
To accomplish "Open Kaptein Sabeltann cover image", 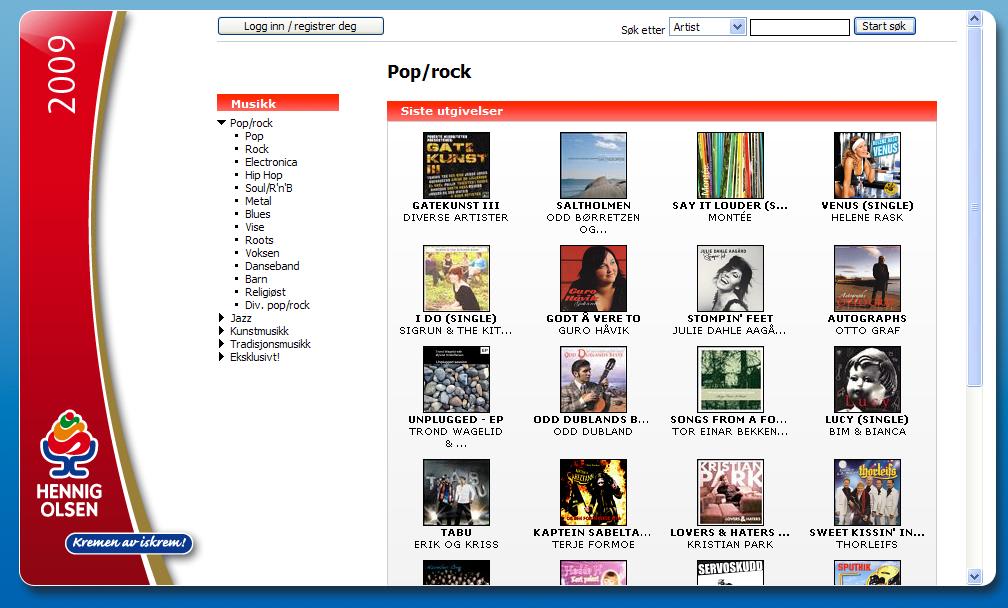I will coord(593,492).
